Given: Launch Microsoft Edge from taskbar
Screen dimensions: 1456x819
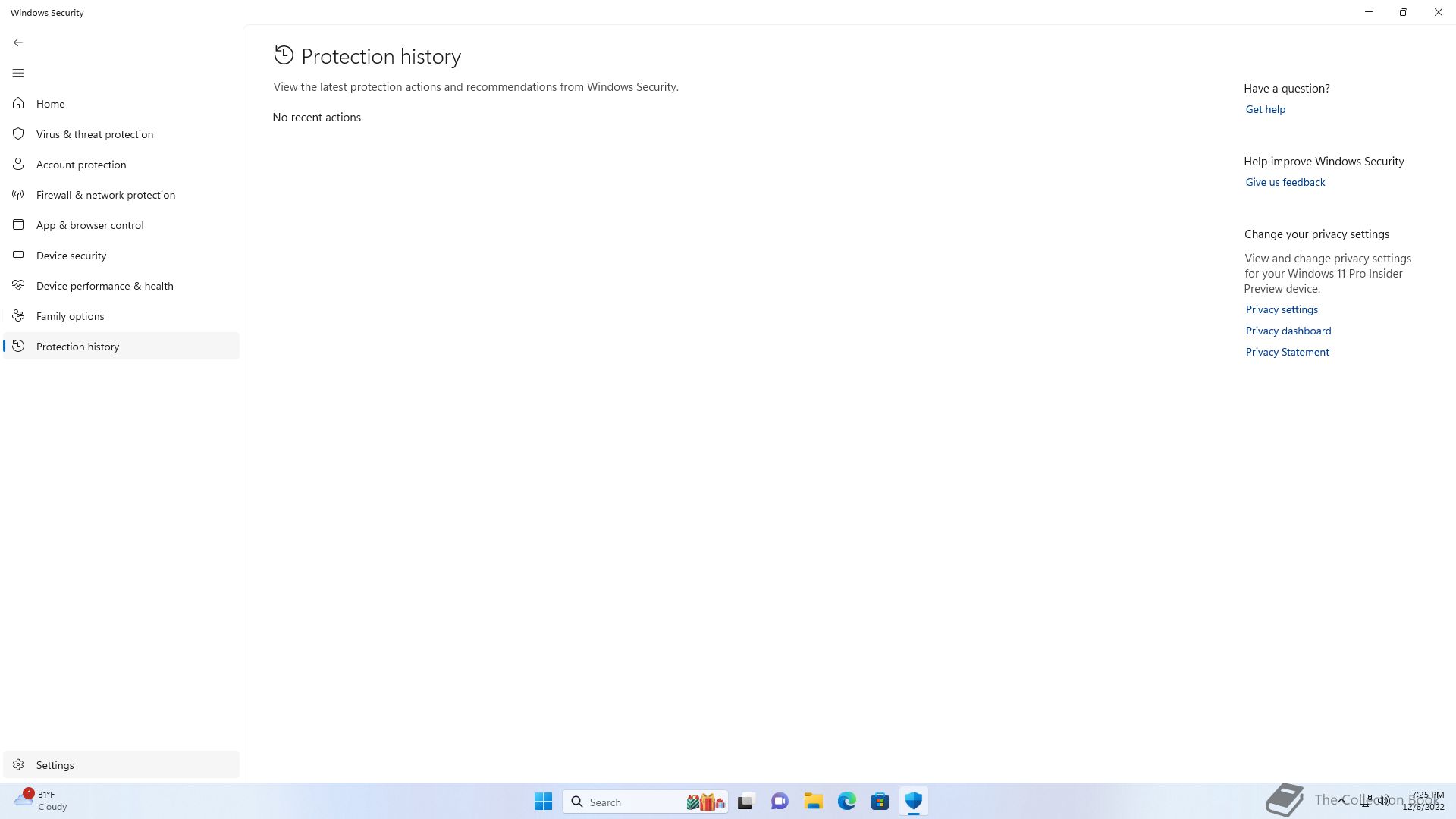Looking at the screenshot, I should point(846,802).
